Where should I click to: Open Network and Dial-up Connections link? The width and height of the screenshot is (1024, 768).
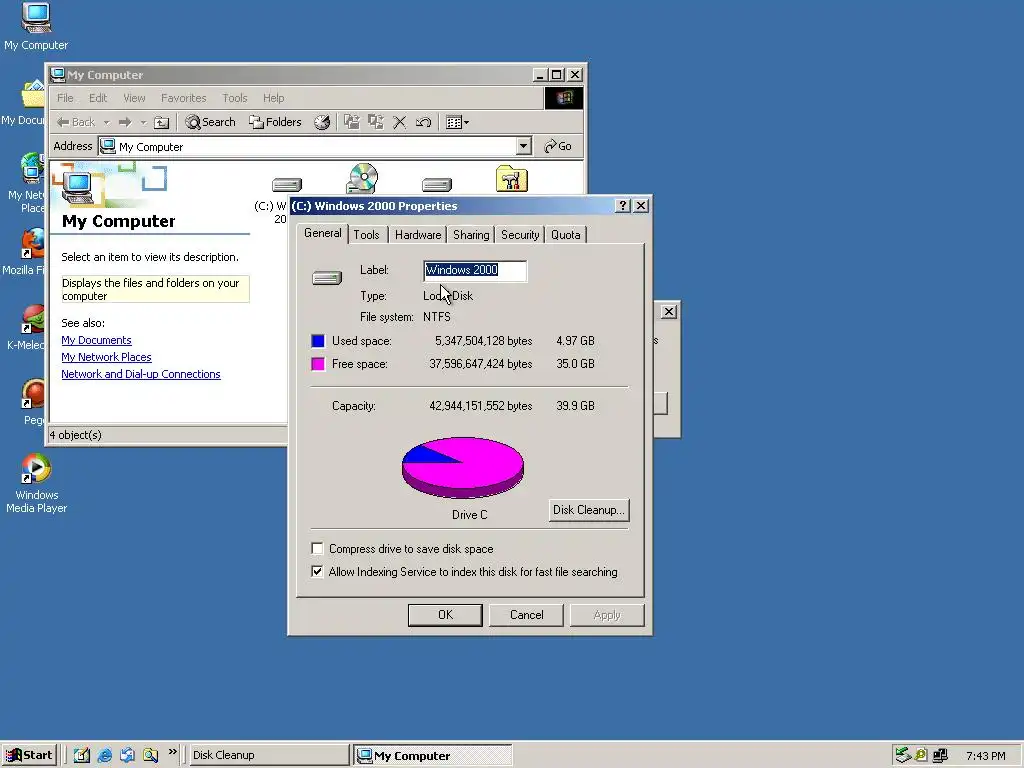tap(141, 374)
